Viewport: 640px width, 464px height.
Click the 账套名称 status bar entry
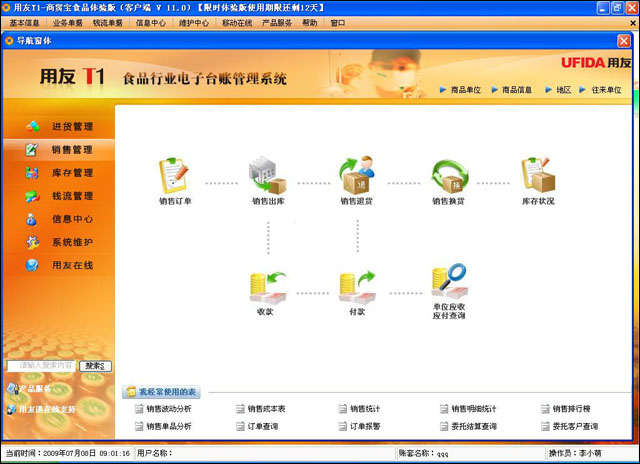click(423, 453)
